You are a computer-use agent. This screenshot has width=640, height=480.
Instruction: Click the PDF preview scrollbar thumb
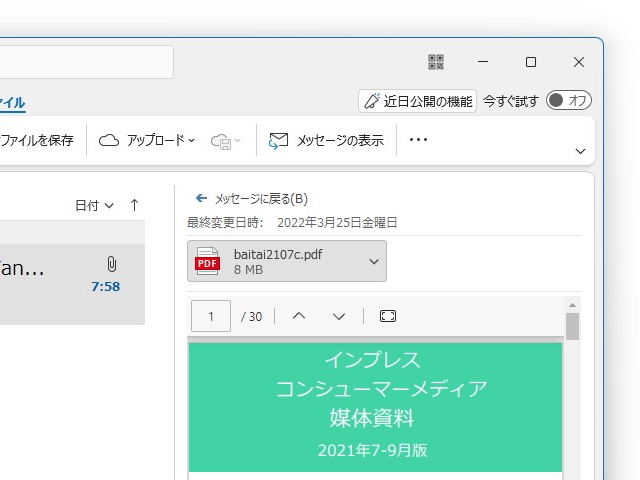tap(572, 326)
